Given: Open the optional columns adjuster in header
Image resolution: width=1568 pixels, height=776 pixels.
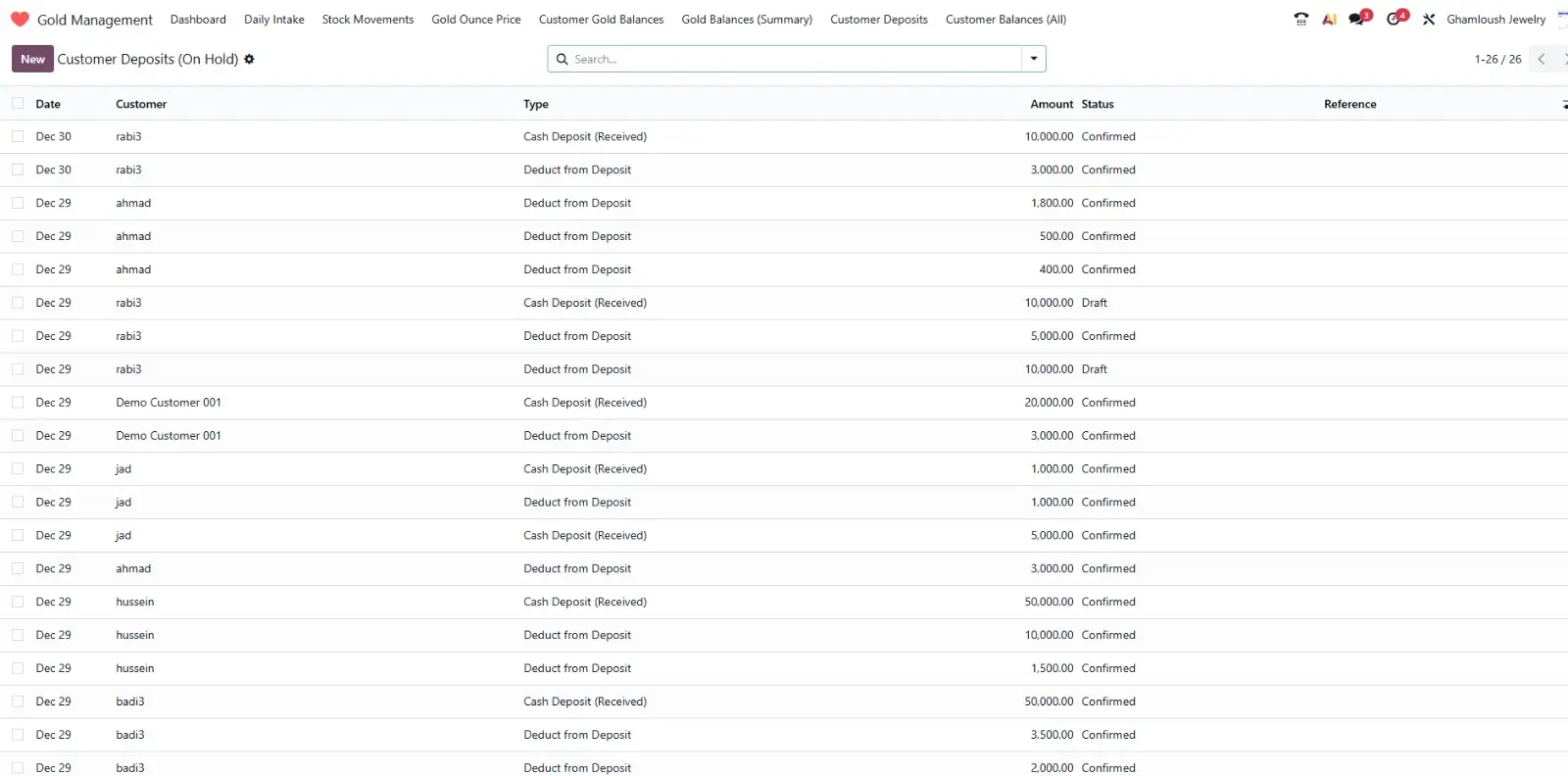Looking at the screenshot, I should pyautogui.click(x=1563, y=104).
